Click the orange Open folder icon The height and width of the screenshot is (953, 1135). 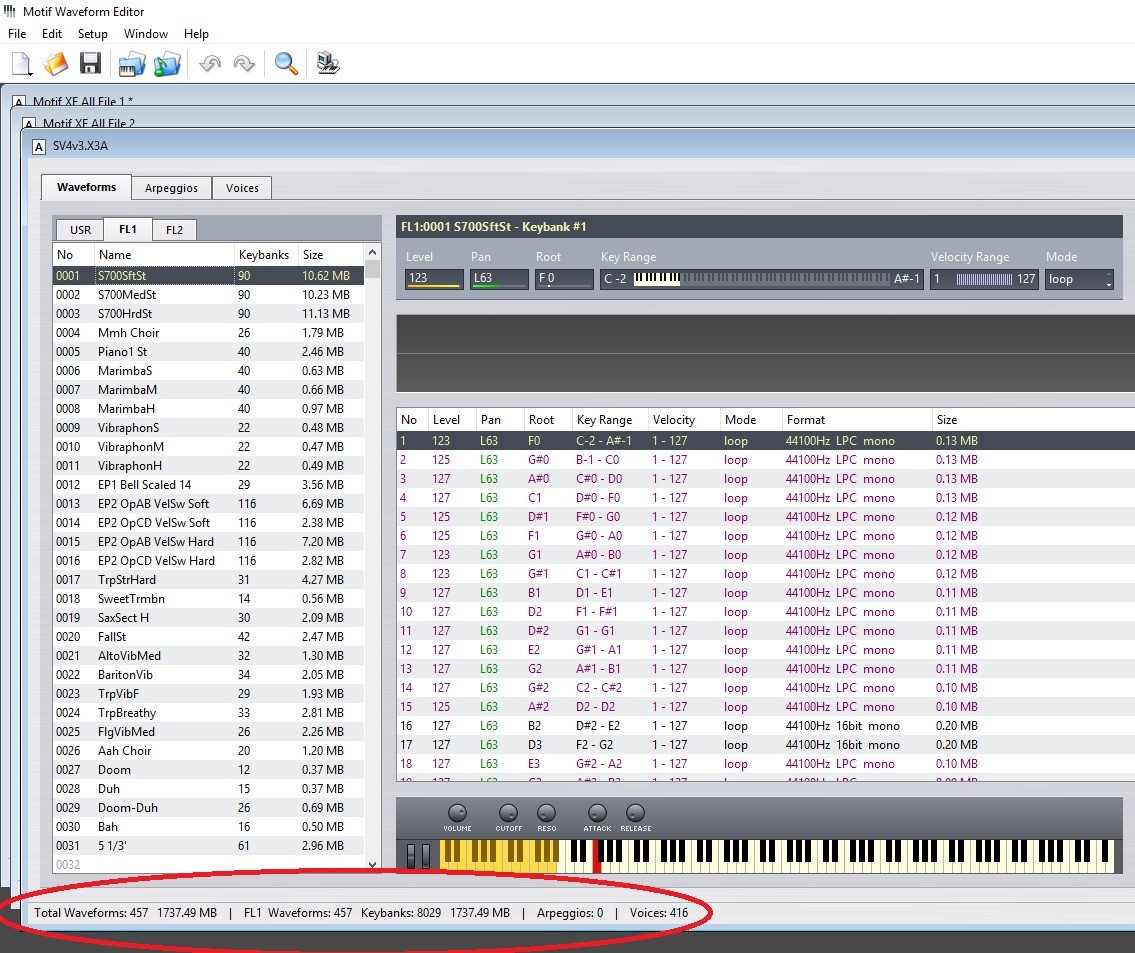(x=56, y=64)
